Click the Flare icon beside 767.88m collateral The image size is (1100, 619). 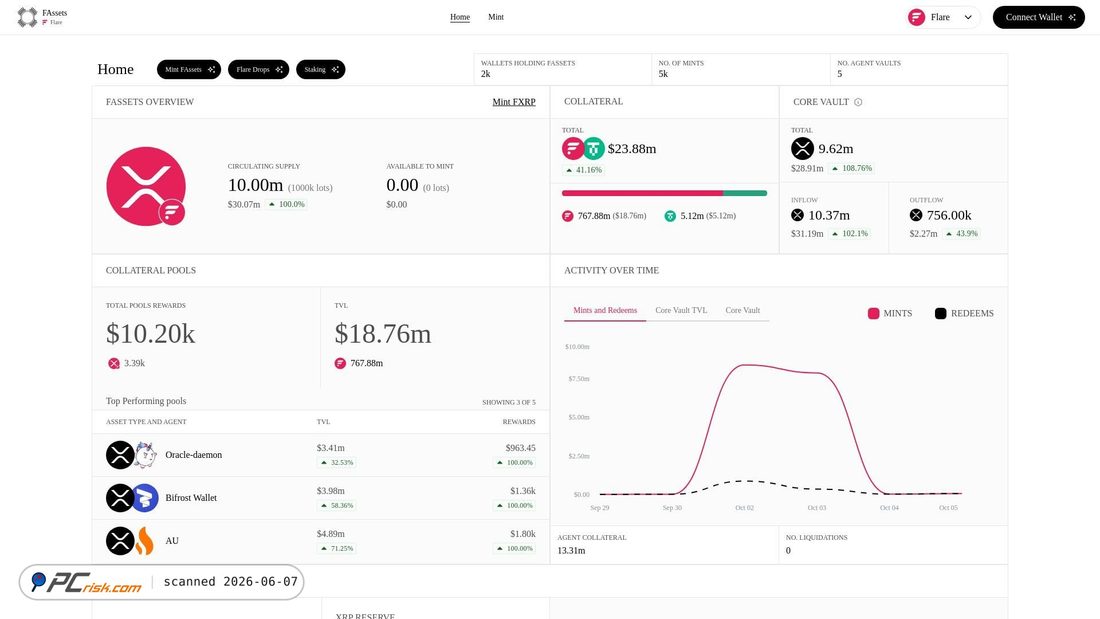pyautogui.click(x=568, y=216)
